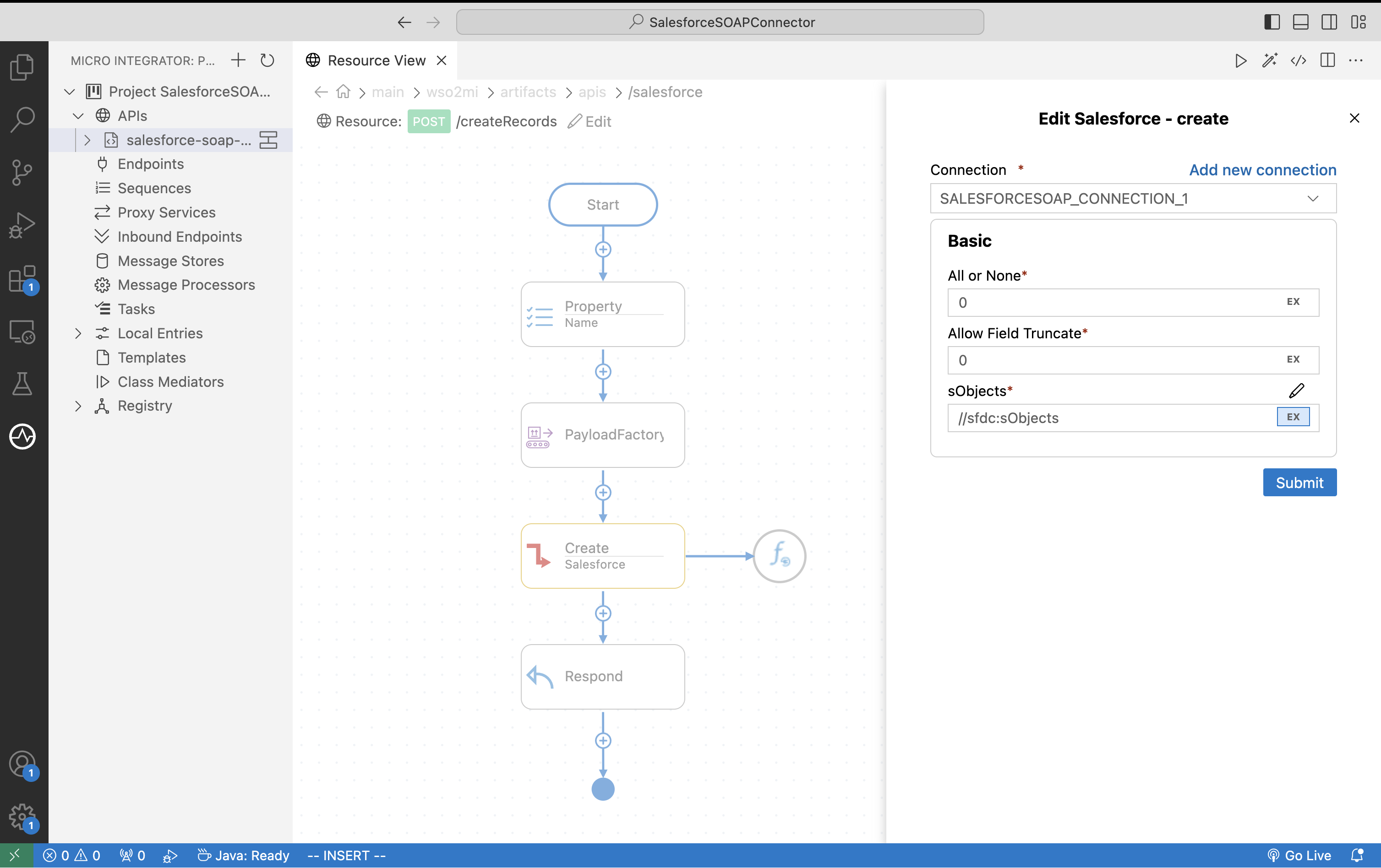Open Extensions view with badge
Viewport: 1381px width, 868px height.
(22, 279)
